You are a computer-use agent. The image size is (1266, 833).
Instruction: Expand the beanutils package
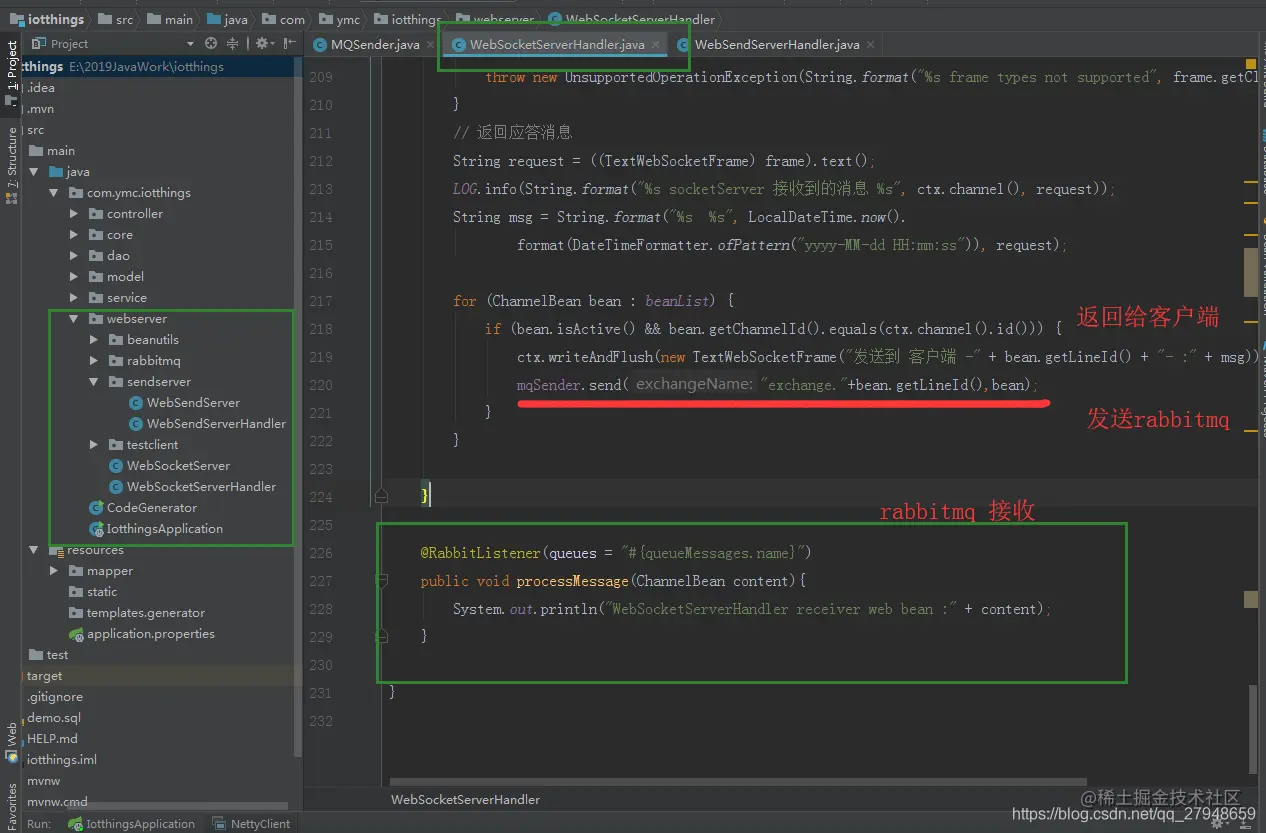point(94,340)
